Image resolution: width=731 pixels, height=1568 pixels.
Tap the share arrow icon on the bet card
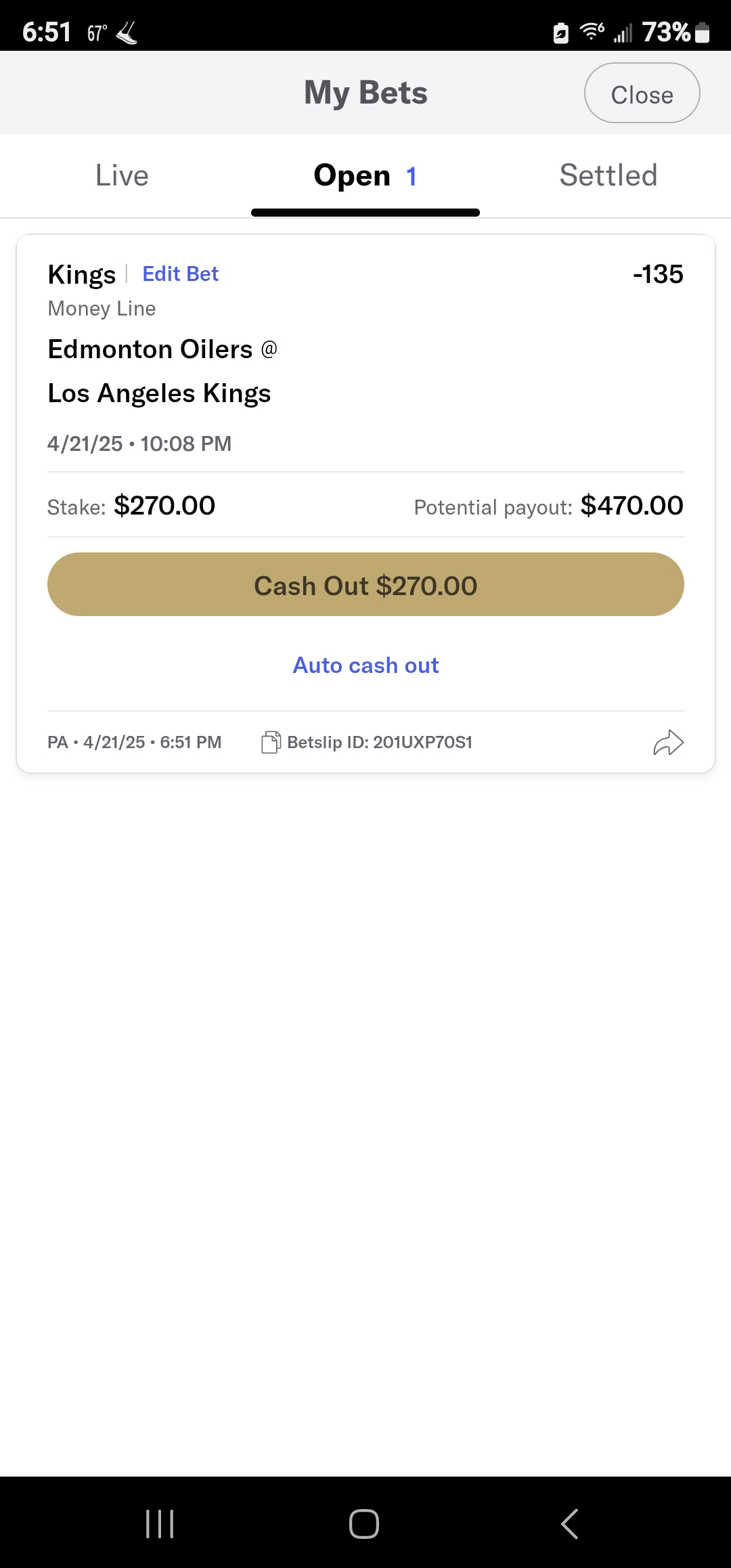(668, 743)
